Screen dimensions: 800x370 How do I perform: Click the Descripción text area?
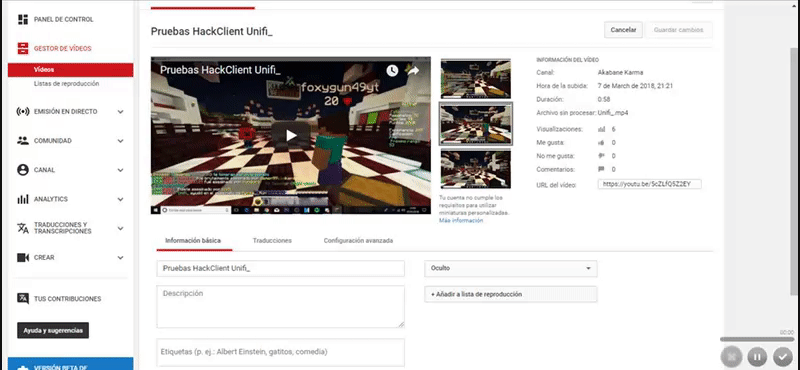click(x=281, y=306)
